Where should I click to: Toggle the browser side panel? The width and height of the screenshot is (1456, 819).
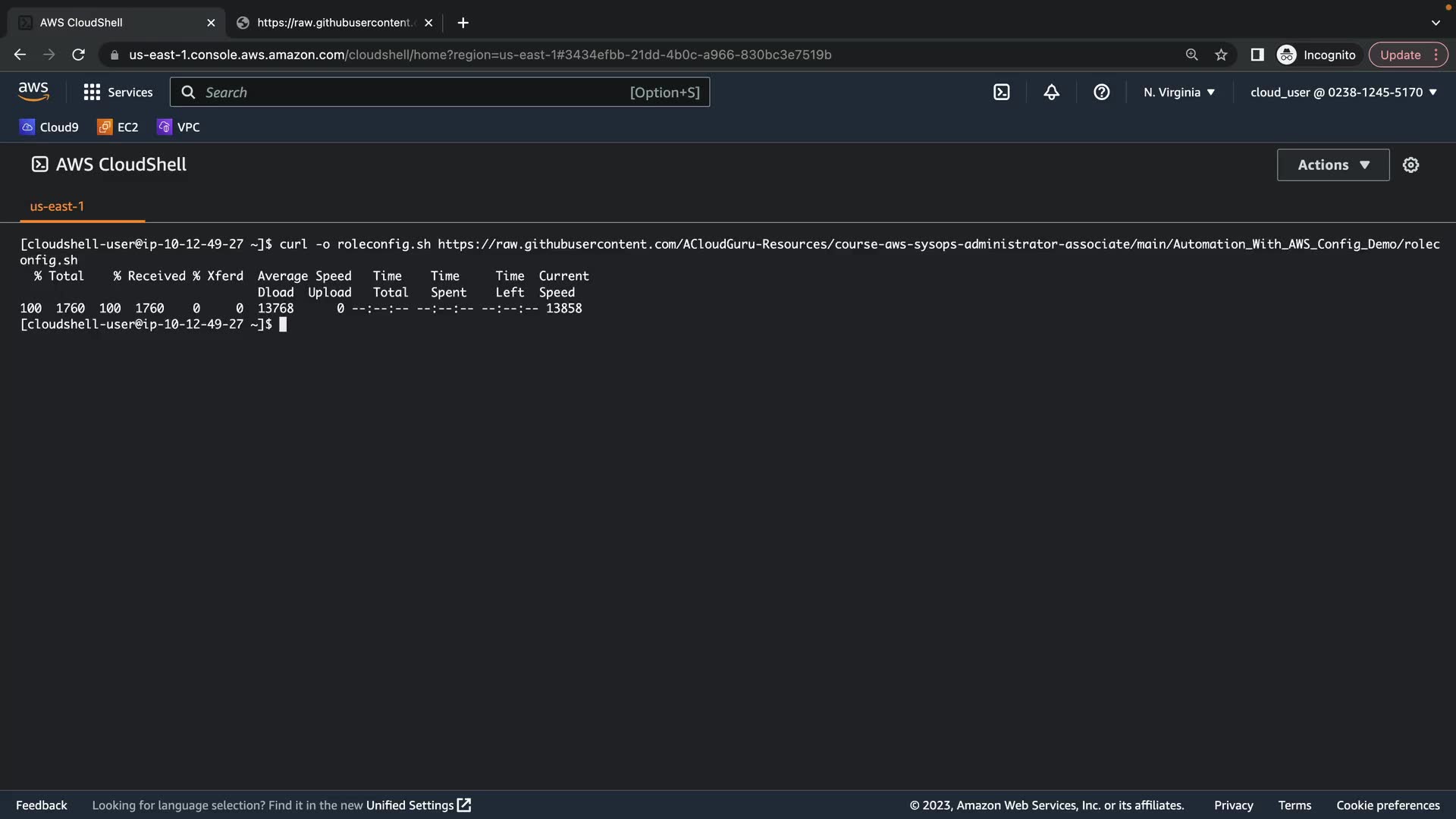(1257, 55)
